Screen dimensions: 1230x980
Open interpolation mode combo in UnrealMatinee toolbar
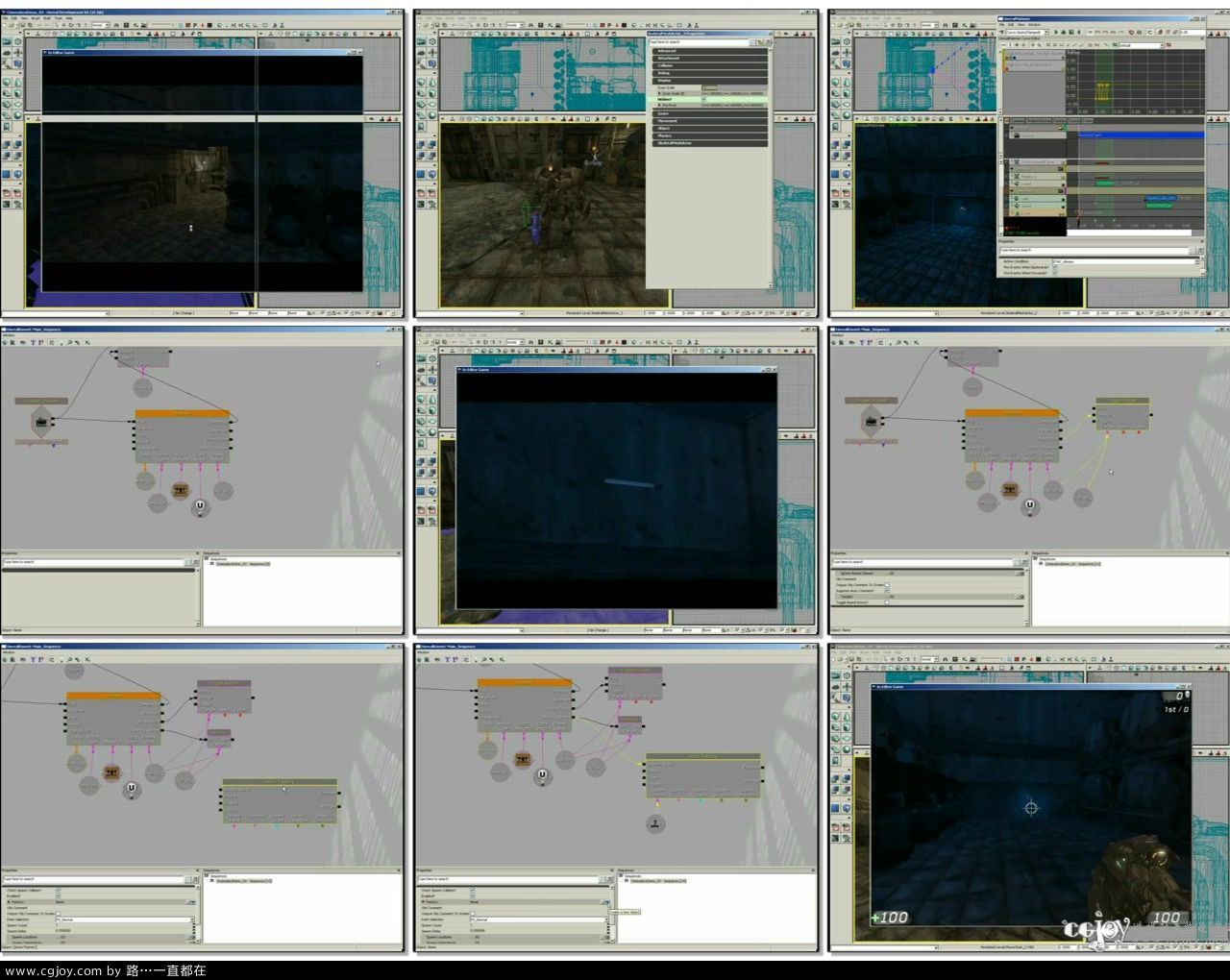1027,32
